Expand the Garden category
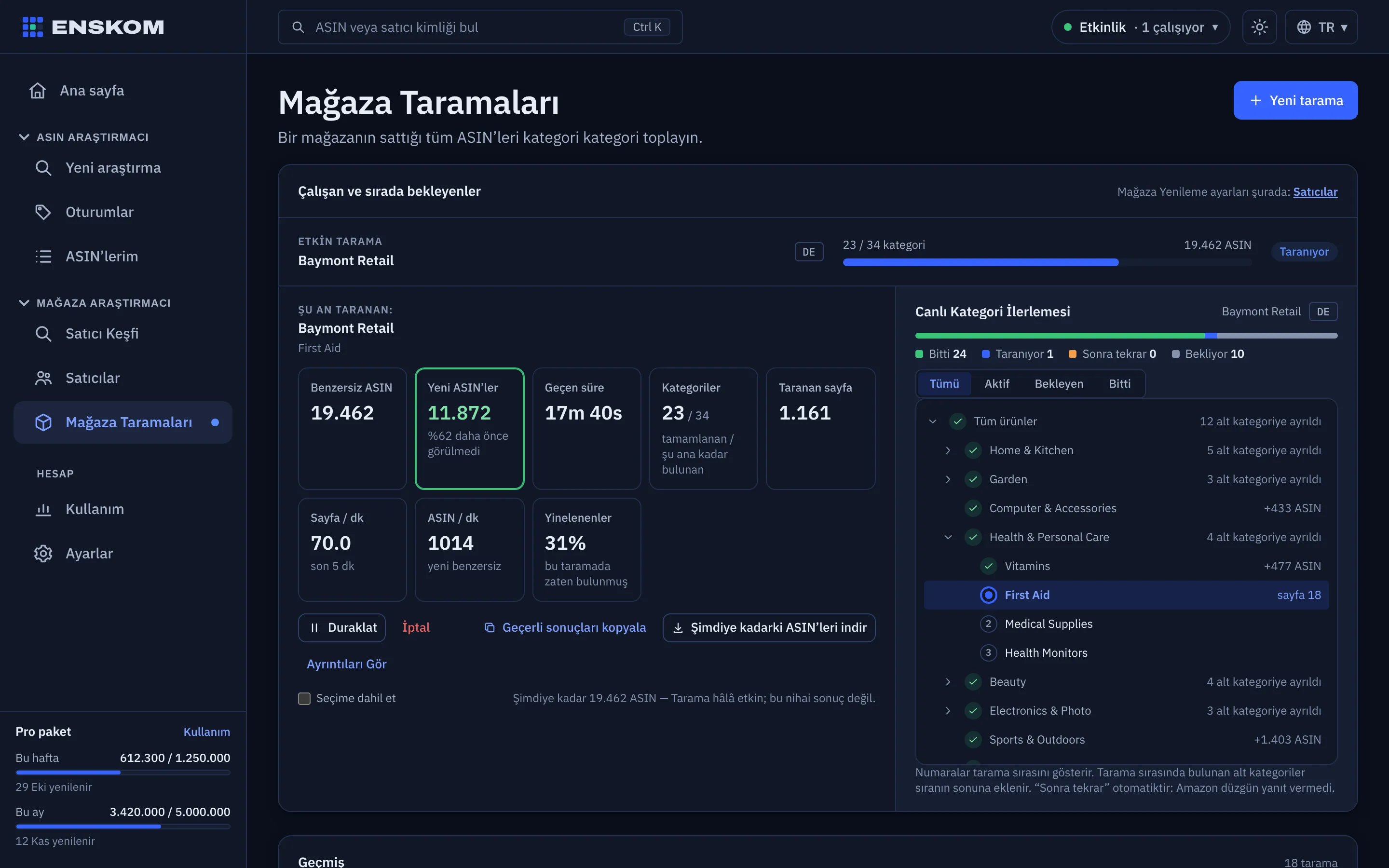The width and height of the screenshot is (1389, 868). pos(948,479)
